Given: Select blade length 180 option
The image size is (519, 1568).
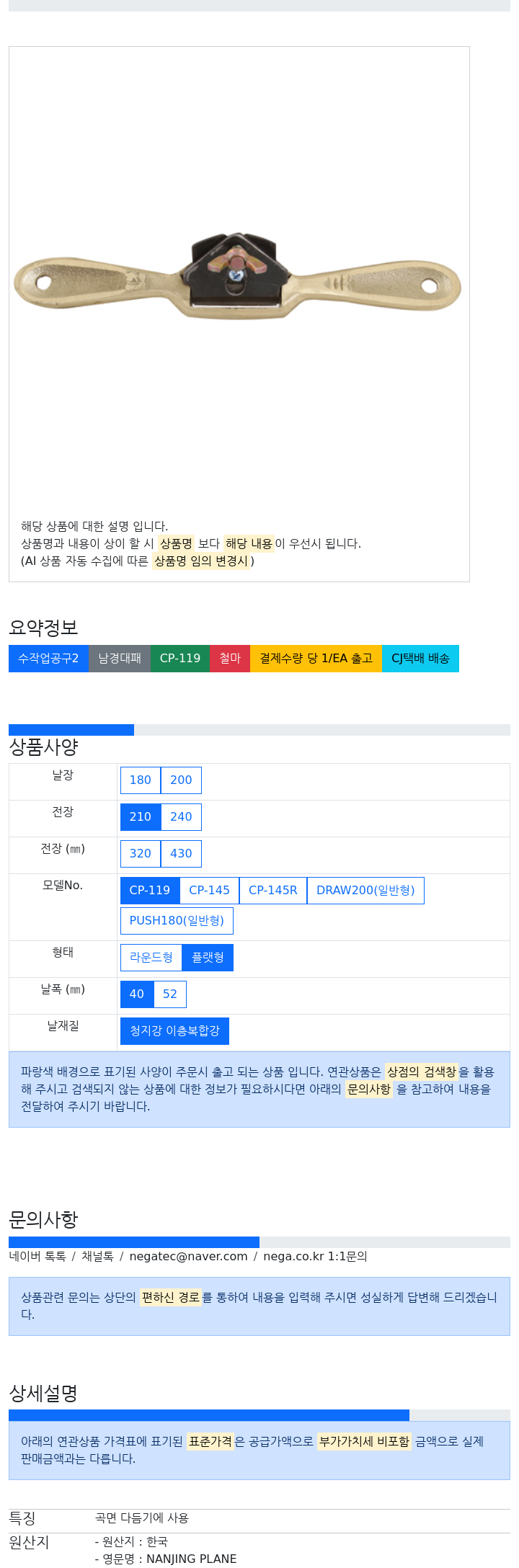Looking at the screenshot, I should tap(141, 780).
